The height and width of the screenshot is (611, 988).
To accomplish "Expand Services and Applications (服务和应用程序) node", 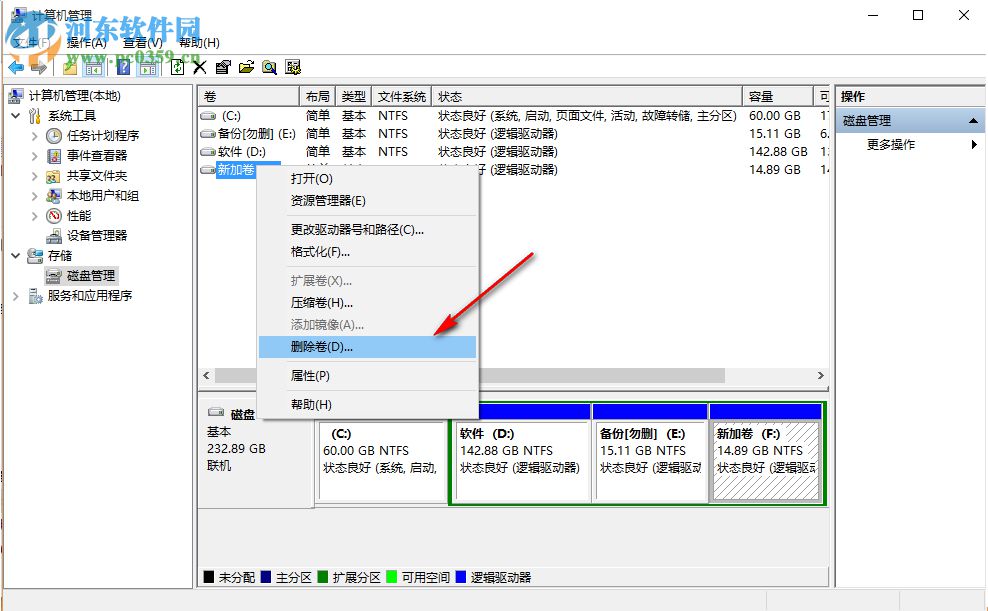I will [x=16, y=296].
